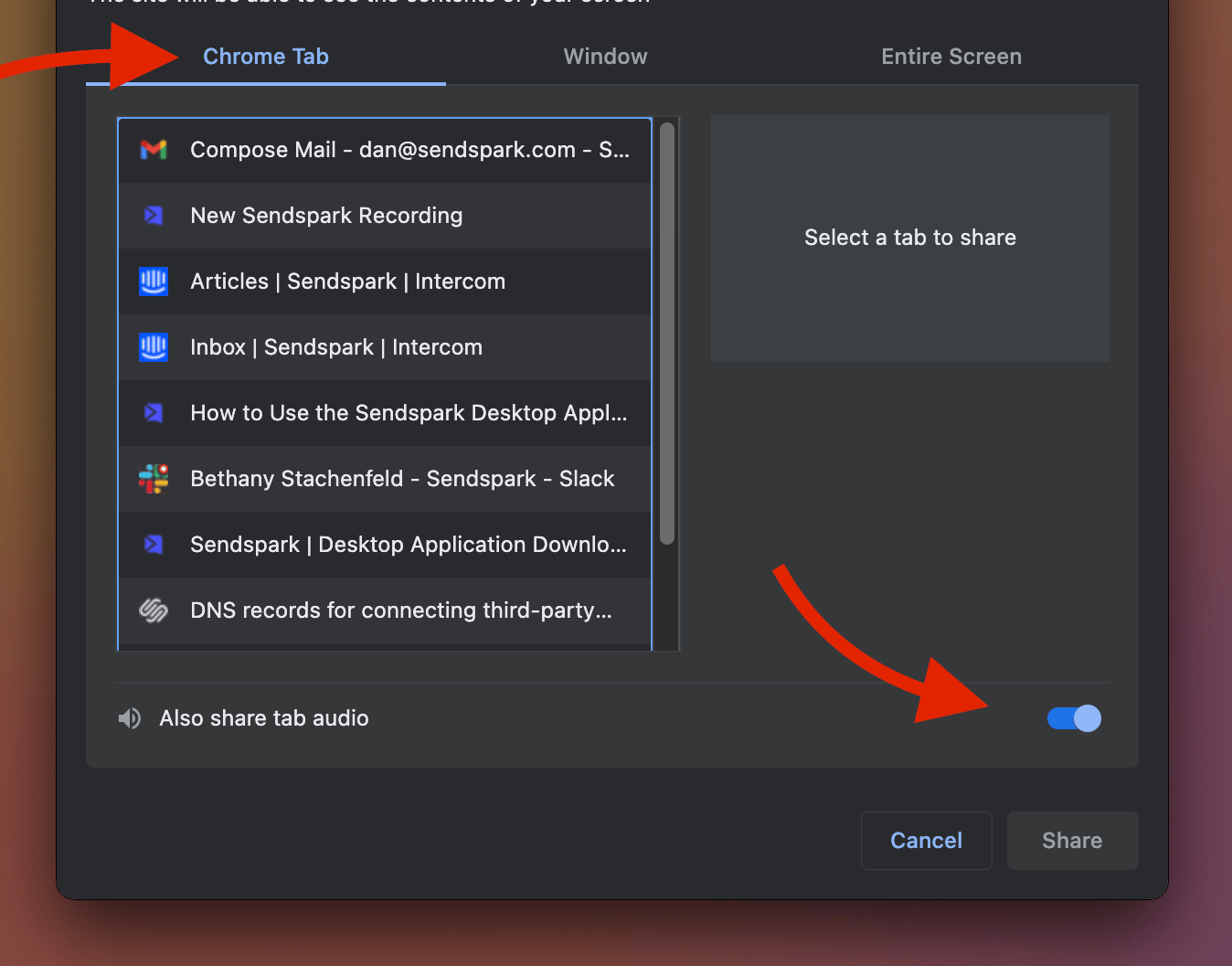Click the Share button
1232x966 pixels.
(1073, 841)
